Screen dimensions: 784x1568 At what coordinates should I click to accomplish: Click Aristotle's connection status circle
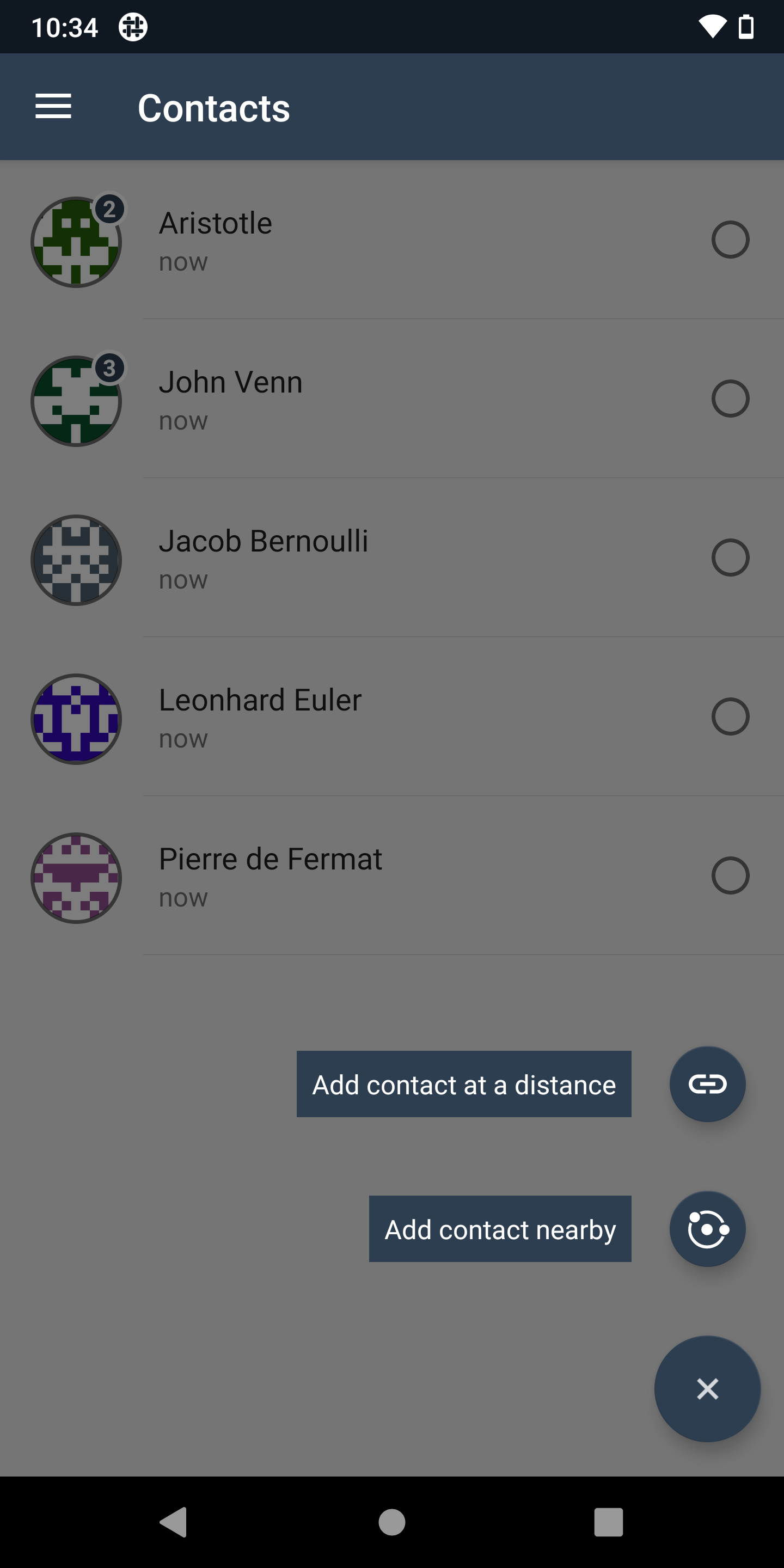(x=730, y=240)
